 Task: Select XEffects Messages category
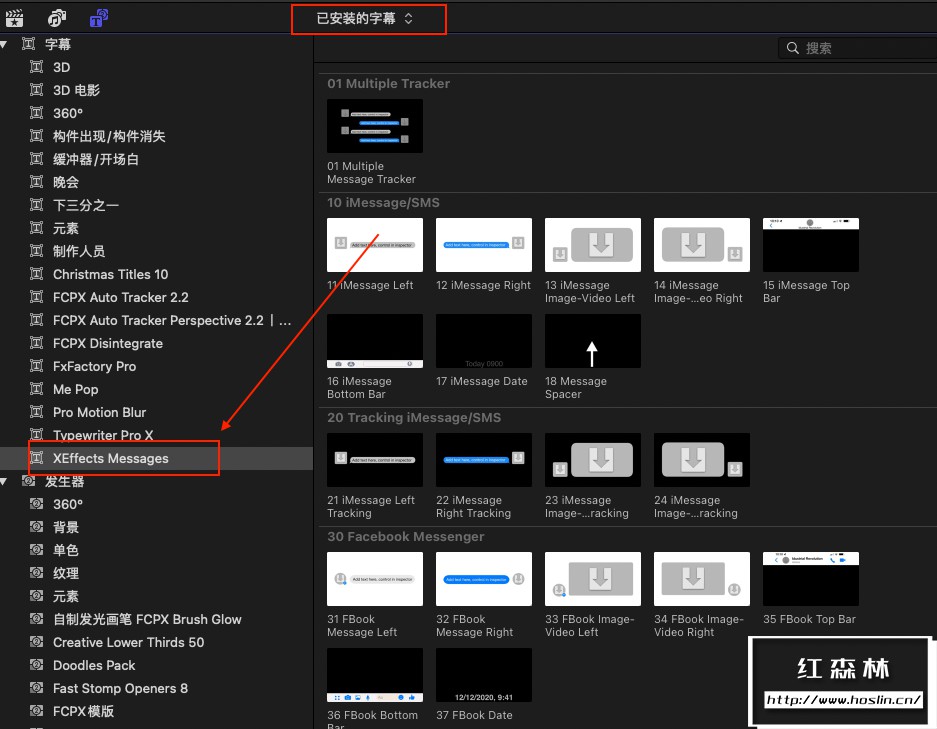(111, 458)
